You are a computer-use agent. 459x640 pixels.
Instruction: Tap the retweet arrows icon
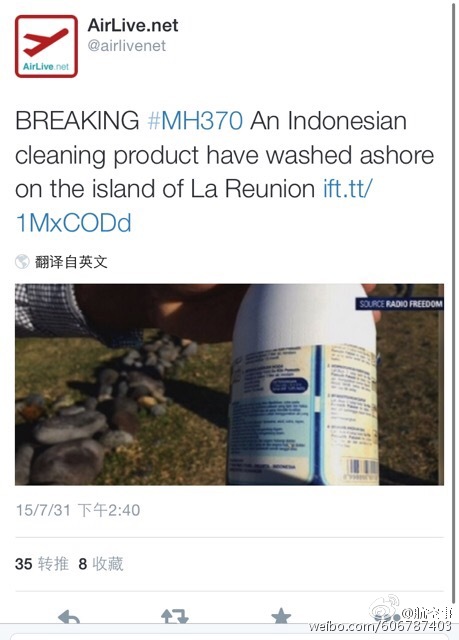(175, 616)
